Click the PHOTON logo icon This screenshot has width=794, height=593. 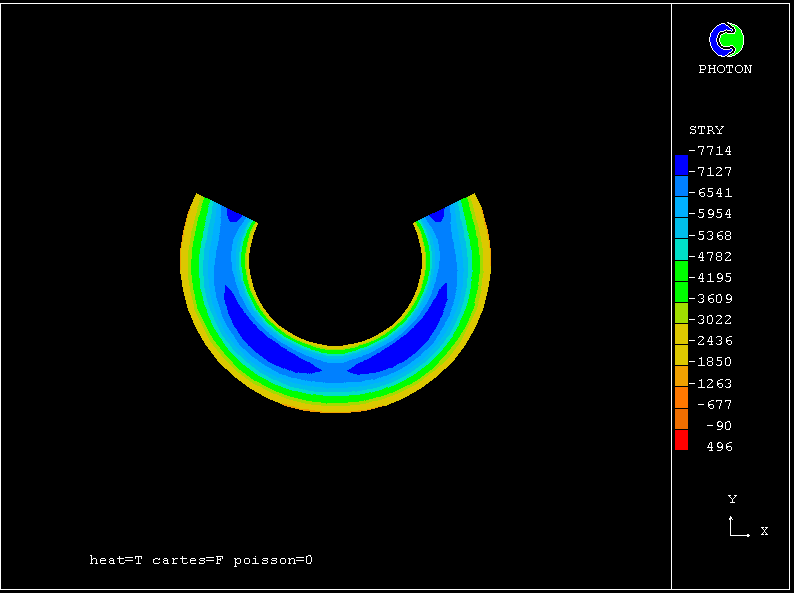(726, 40)
